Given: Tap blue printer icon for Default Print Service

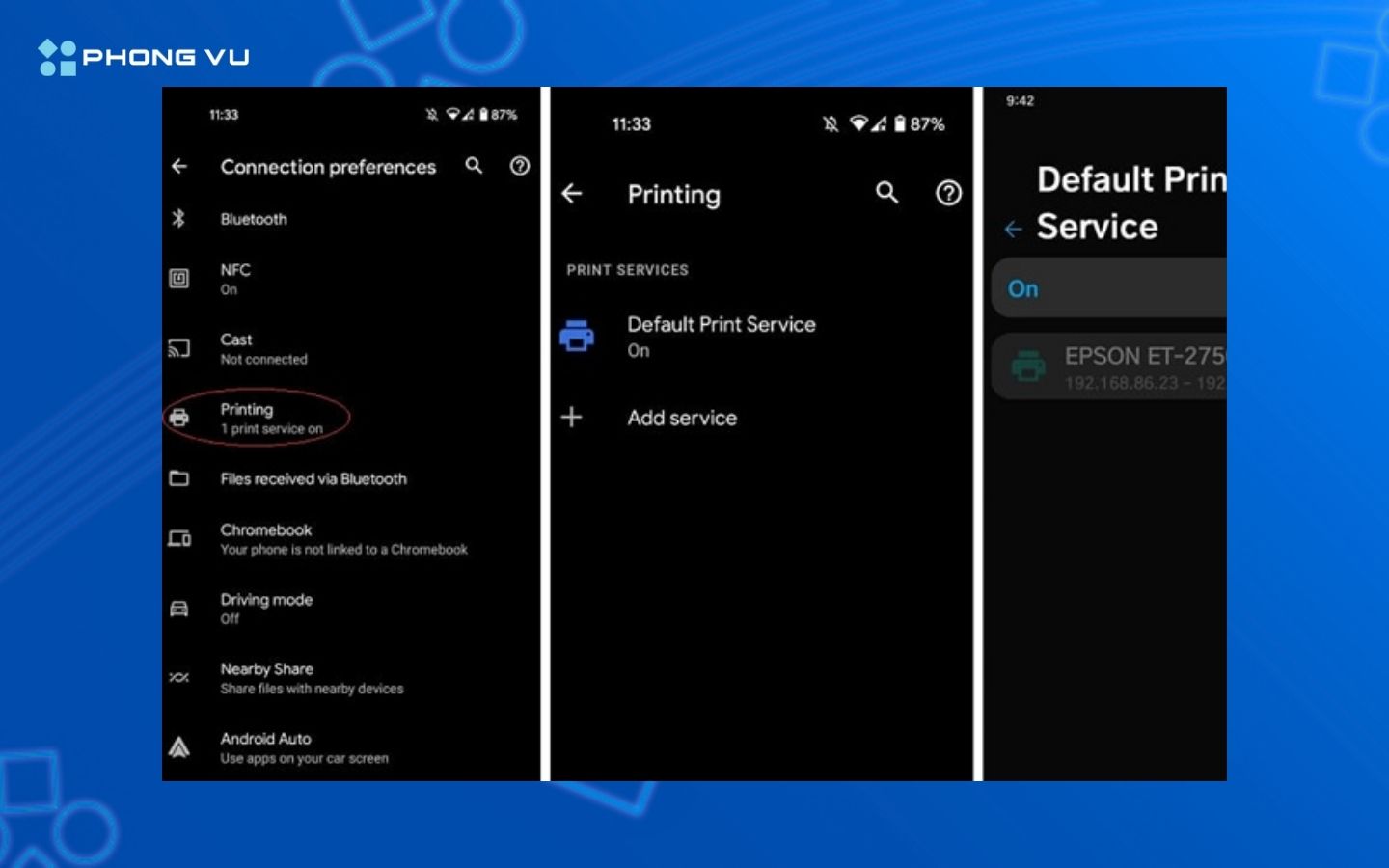Looking at the screenshot, I should 577,336.
